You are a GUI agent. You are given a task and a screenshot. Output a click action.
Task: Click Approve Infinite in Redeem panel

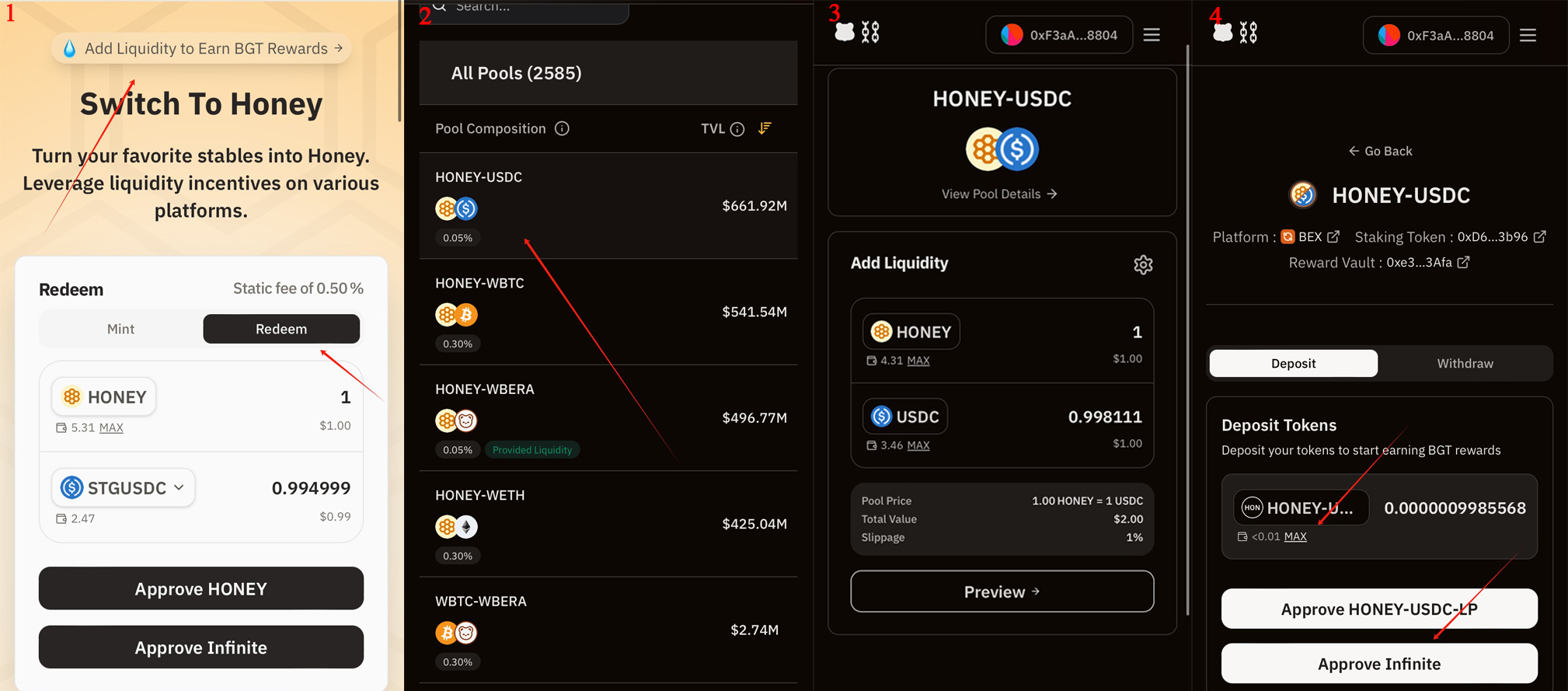tap(201, 647)
